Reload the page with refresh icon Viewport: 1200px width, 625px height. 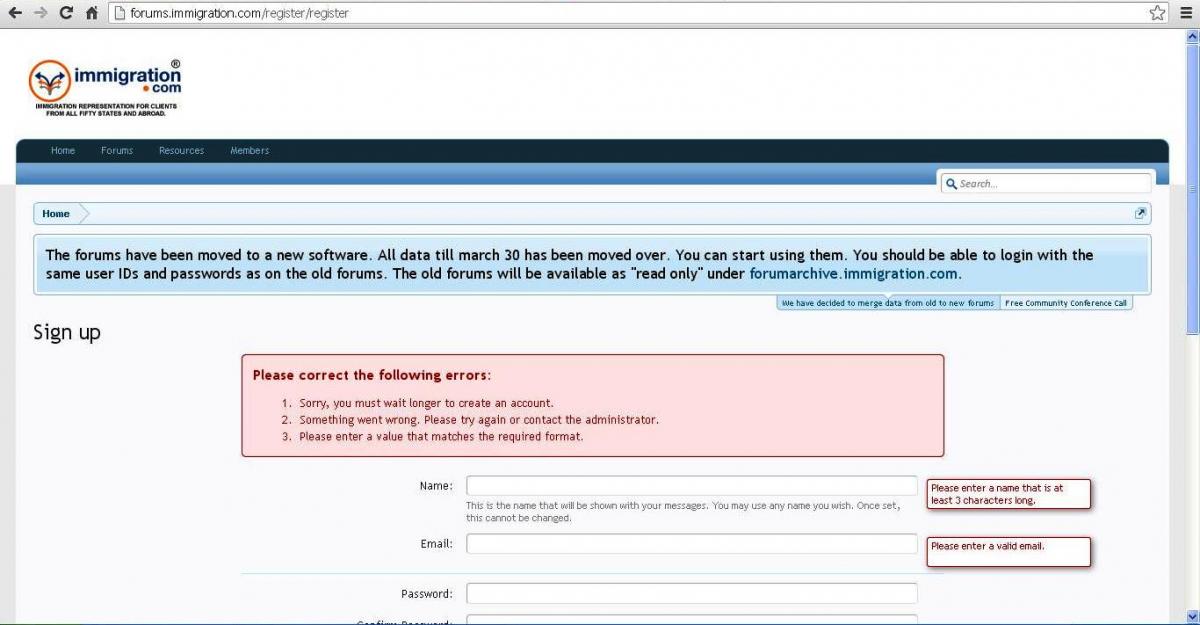pyautogui.click(x=66, y=13)
